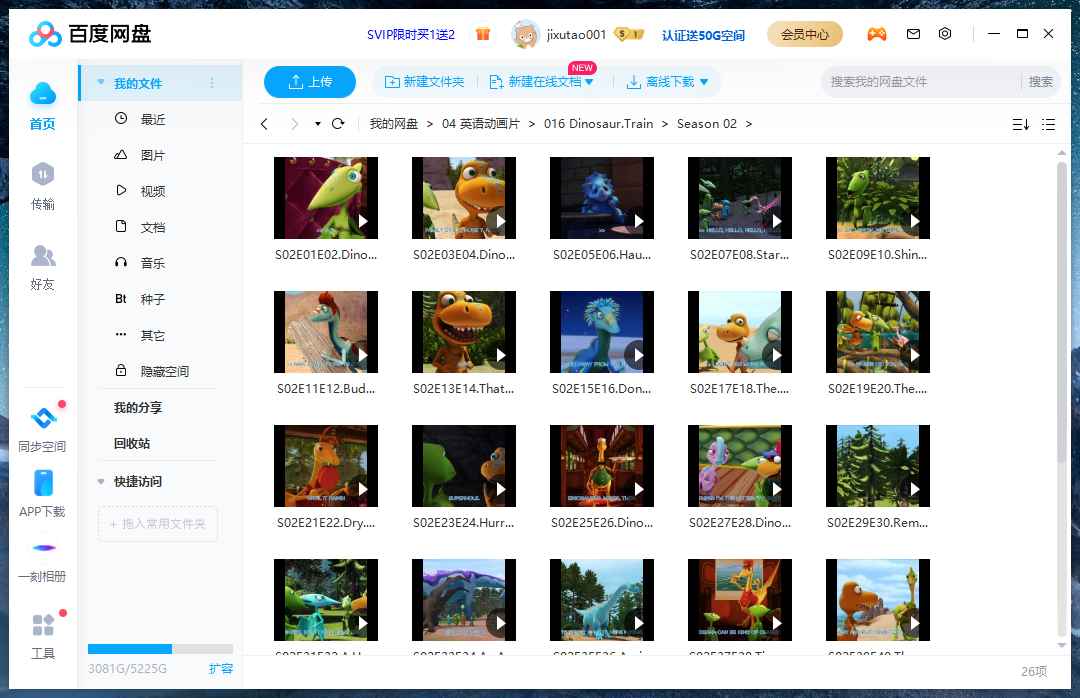Click the gift box icon
Image resolution: width=1080 pixels, height=698 pixels.
tap(483, 34)
